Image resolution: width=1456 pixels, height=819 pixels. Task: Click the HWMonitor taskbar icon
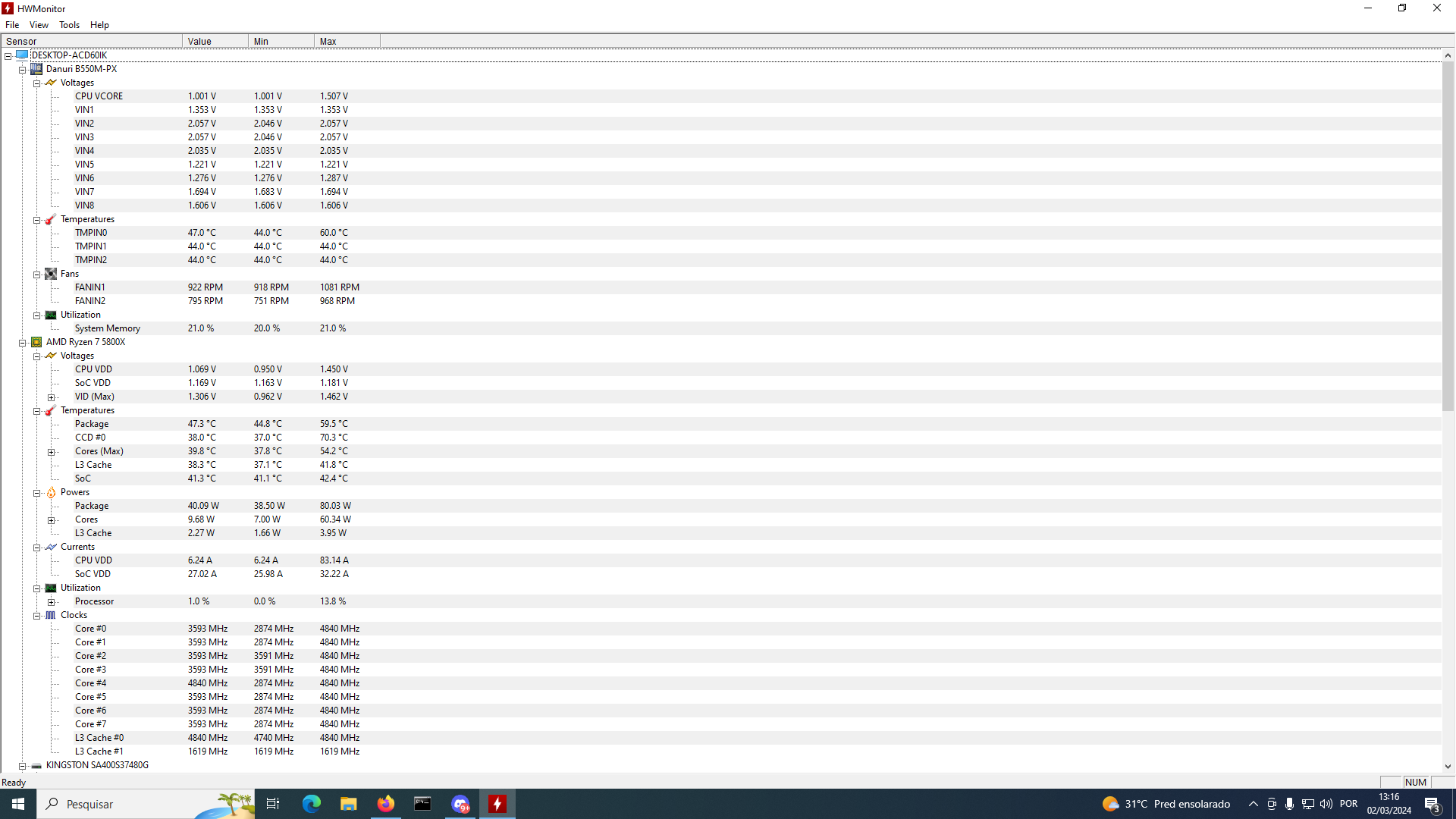coord(497,804)
